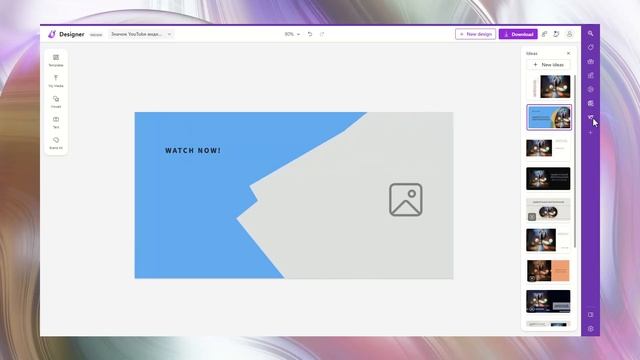Redo the last action

[322, 34]
